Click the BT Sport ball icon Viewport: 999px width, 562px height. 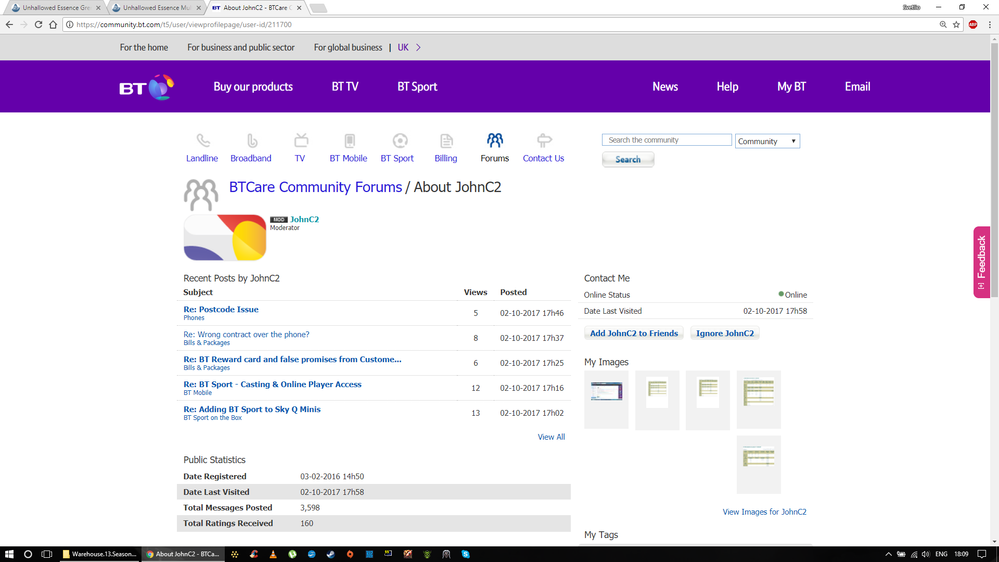(x=399, y=140)
